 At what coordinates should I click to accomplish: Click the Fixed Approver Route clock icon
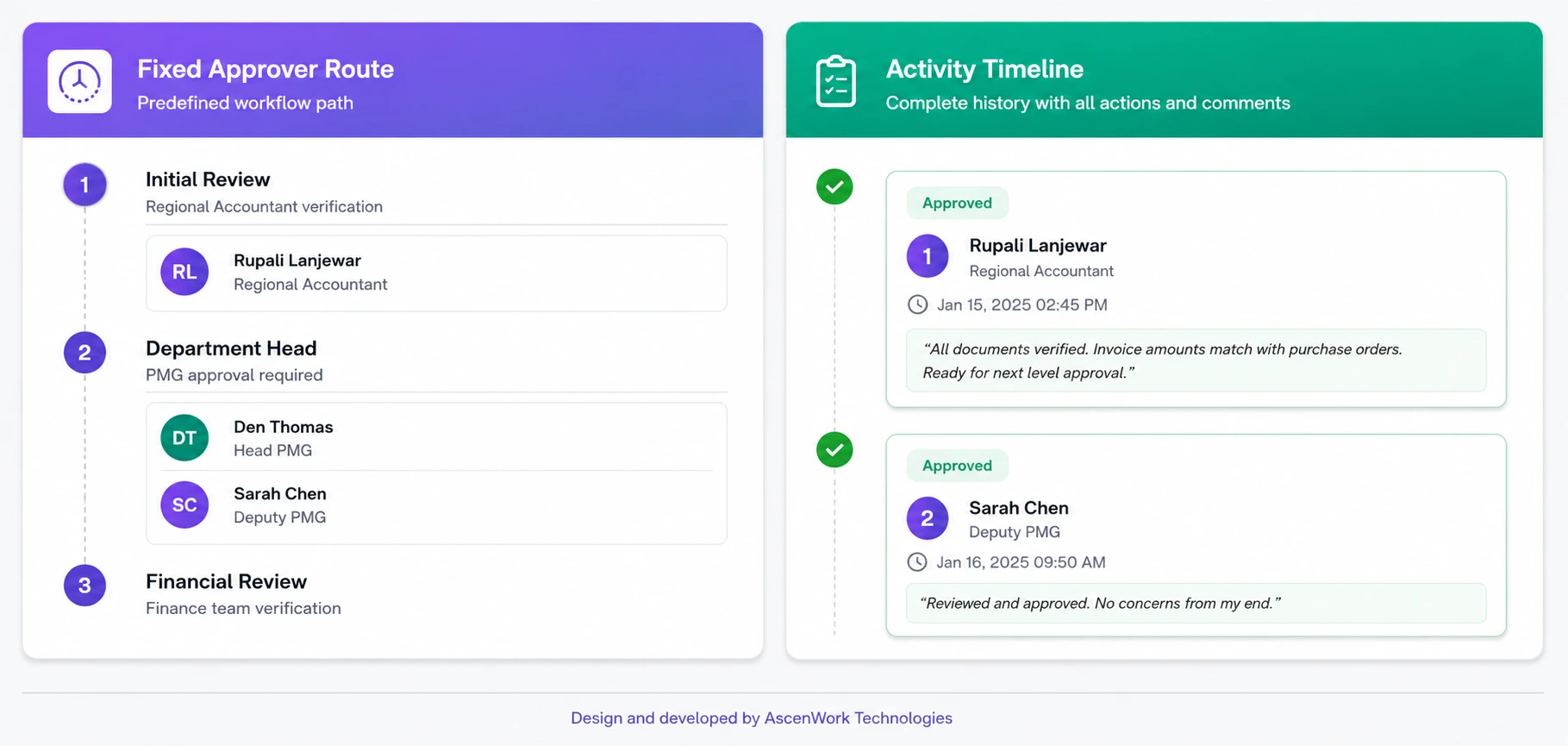[79, 82]
